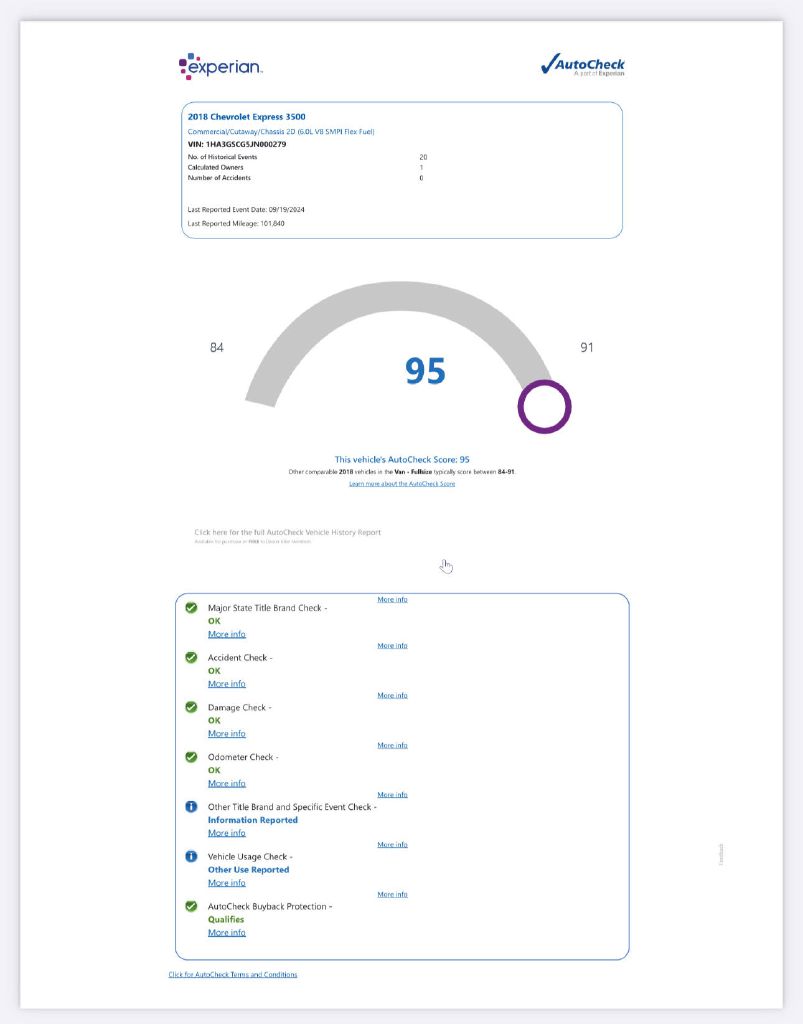Open 'Click for AutoCheck Terms and Conditions' link
803x1024 pixels.
[233, 974]
